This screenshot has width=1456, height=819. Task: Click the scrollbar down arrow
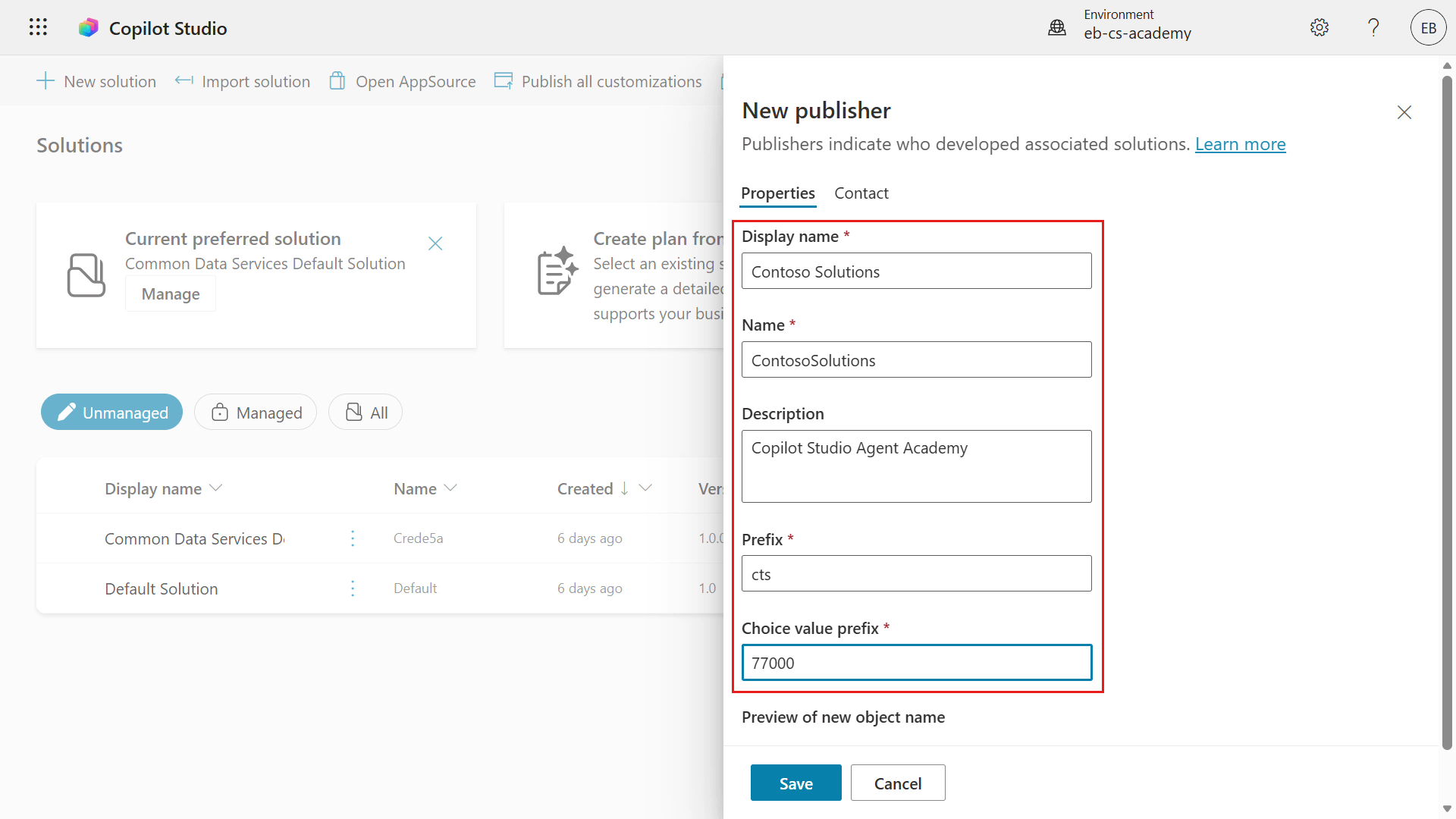(1447, 808)
